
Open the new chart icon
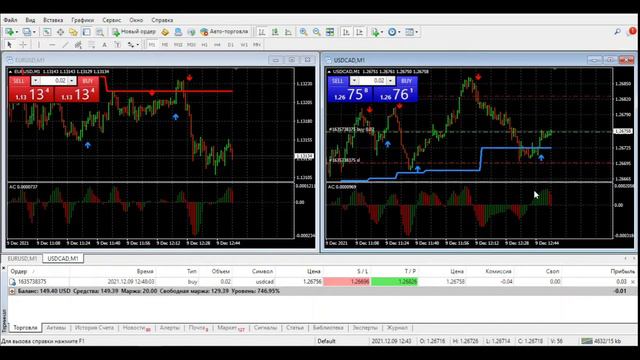pyautogui.click(x=9, y=32)
